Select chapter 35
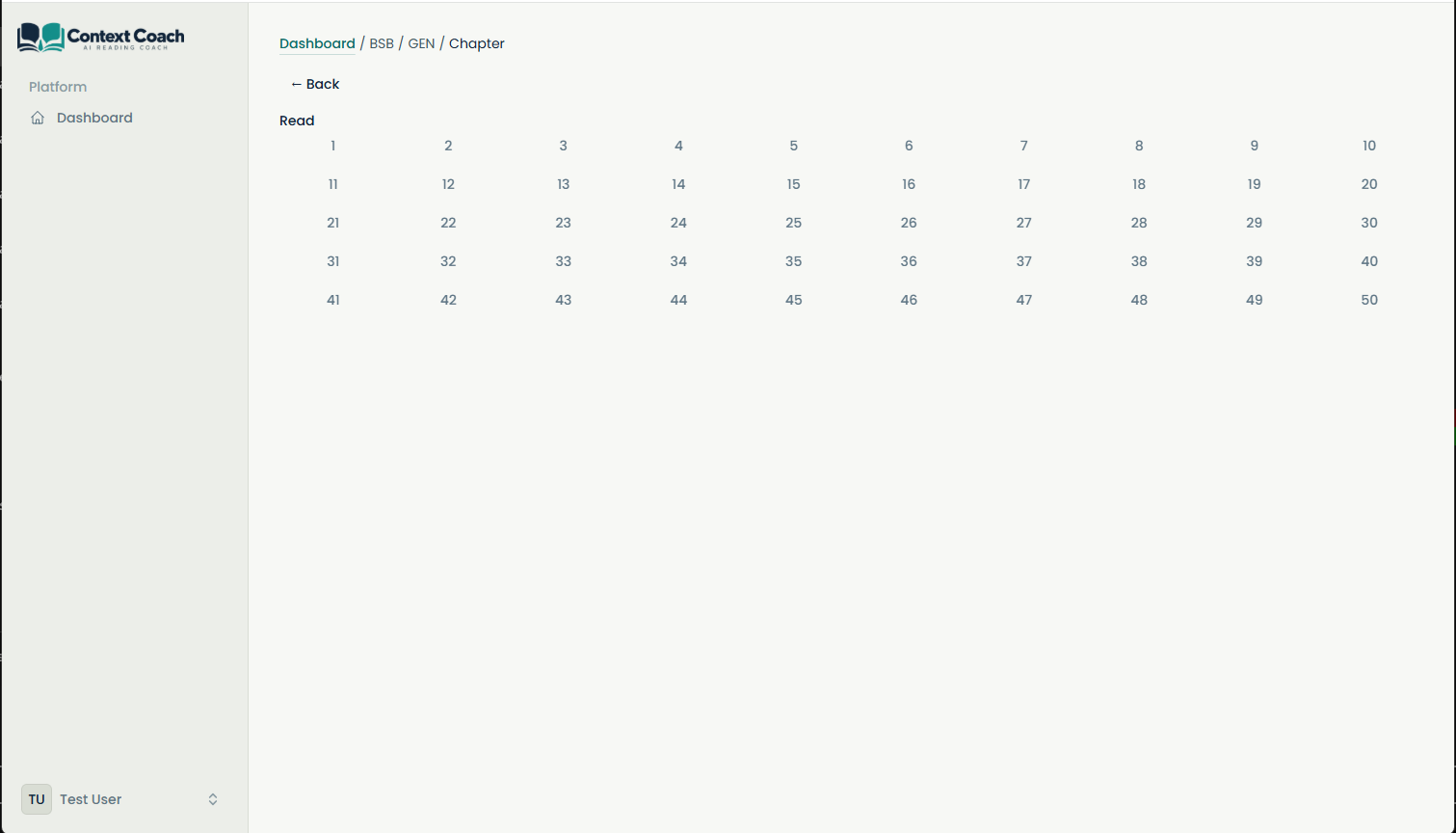 (794, 261)
